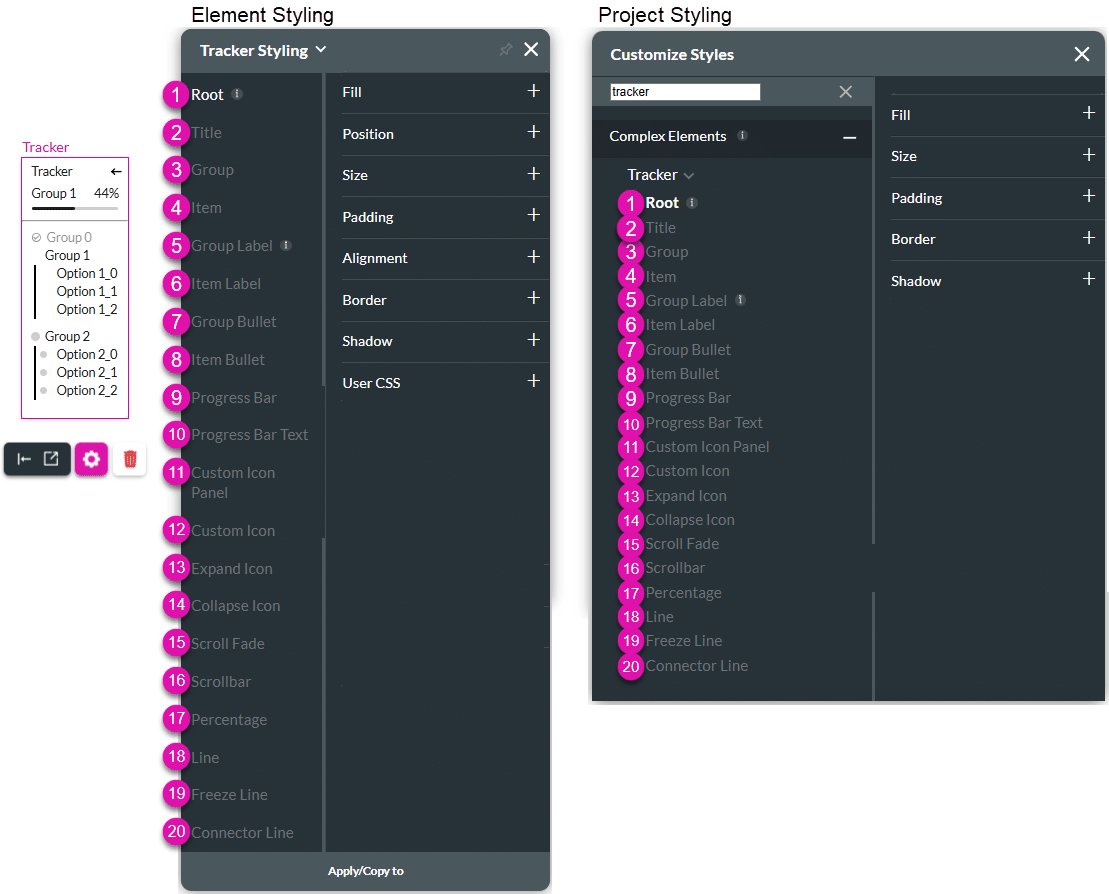Image resolution: width=1109 pixels, height=894 pixels.
Task: Click the Group 0 check-circle bullet
Action: (37, 238)
